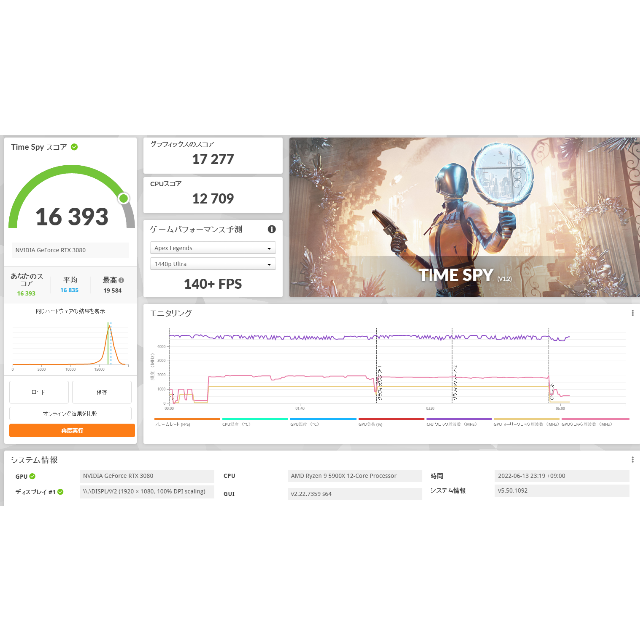640x640 pixels.
Task: Click the orange score distribution curve chart
Action: [x=70, y=344]
